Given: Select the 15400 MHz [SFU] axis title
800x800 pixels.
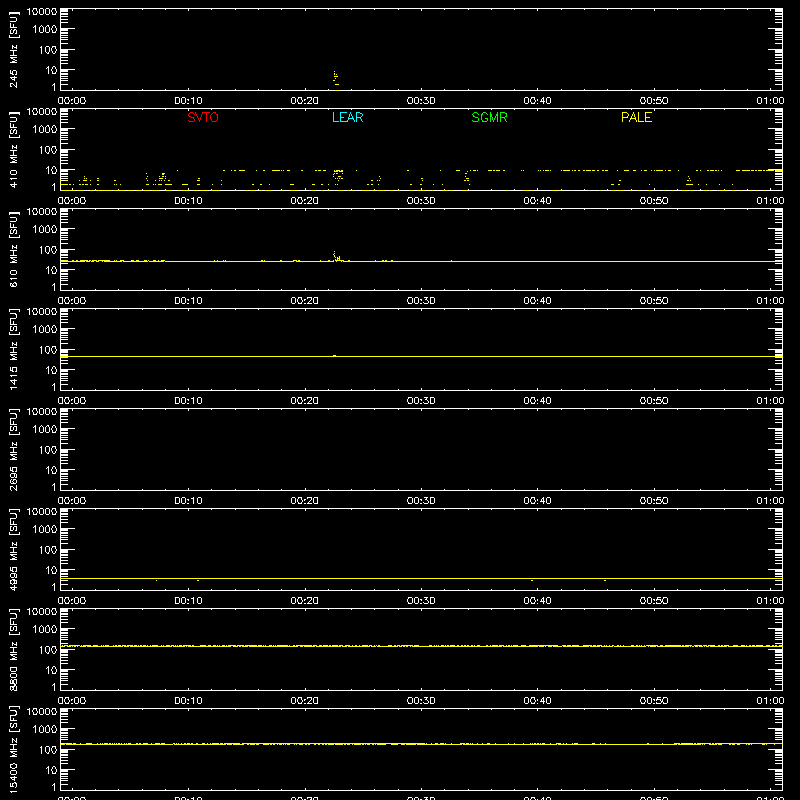Looking at the screenshot, I should pos(13,749).
